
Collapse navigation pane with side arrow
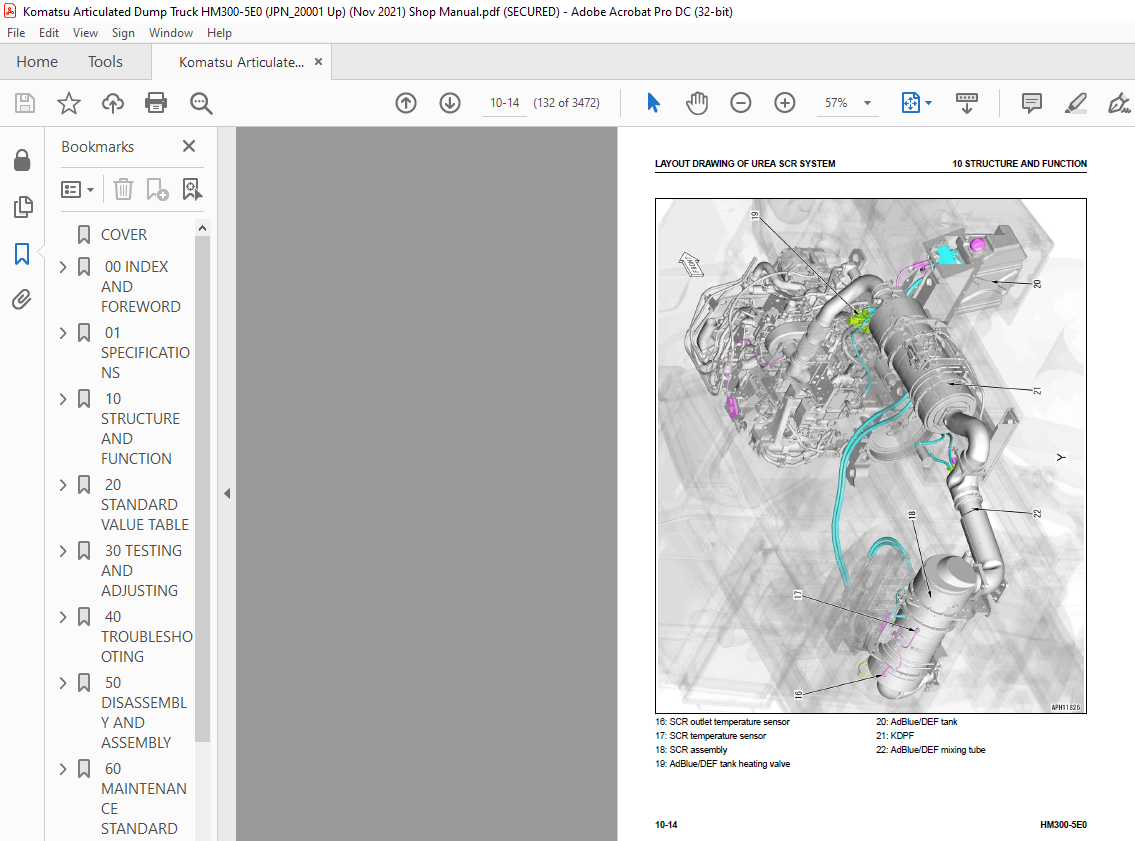point(227,494)
